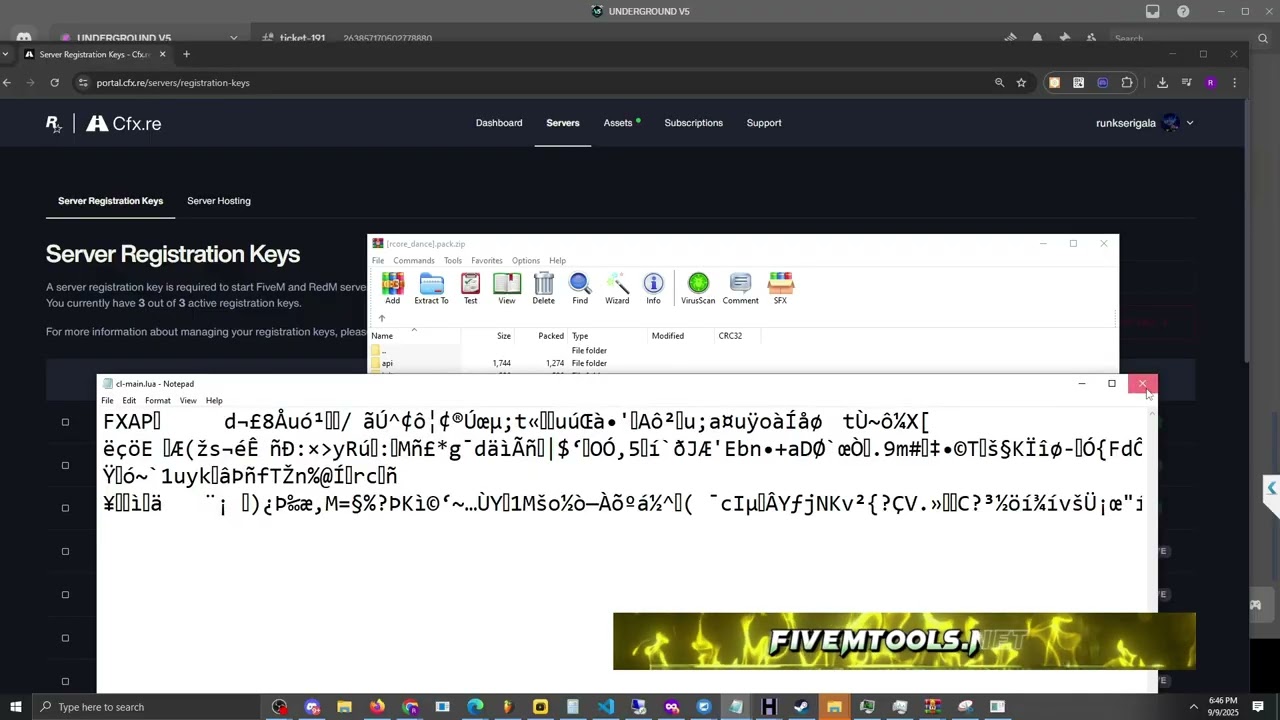Image resolution: width=1280 pixels, height=720 pixels.
Task: Click the browser profile avatar R
Action: click(x=1211, y=83)
